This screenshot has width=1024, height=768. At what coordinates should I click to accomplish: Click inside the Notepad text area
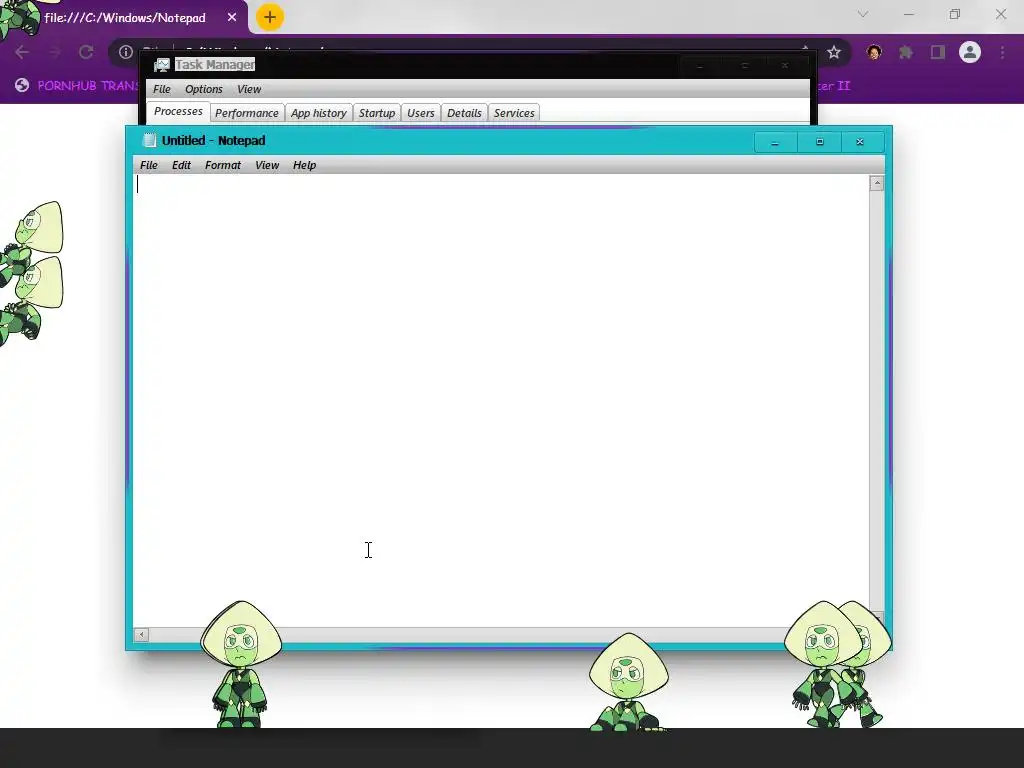[501, 400]
